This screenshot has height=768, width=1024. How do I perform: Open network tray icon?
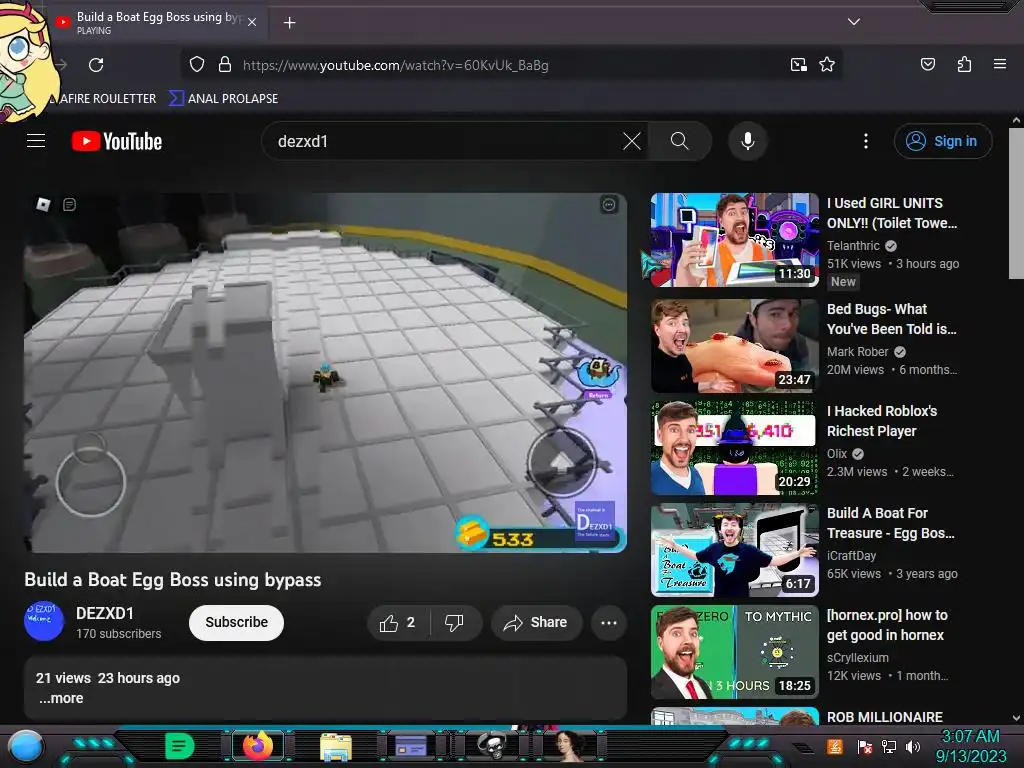point(889,746)
